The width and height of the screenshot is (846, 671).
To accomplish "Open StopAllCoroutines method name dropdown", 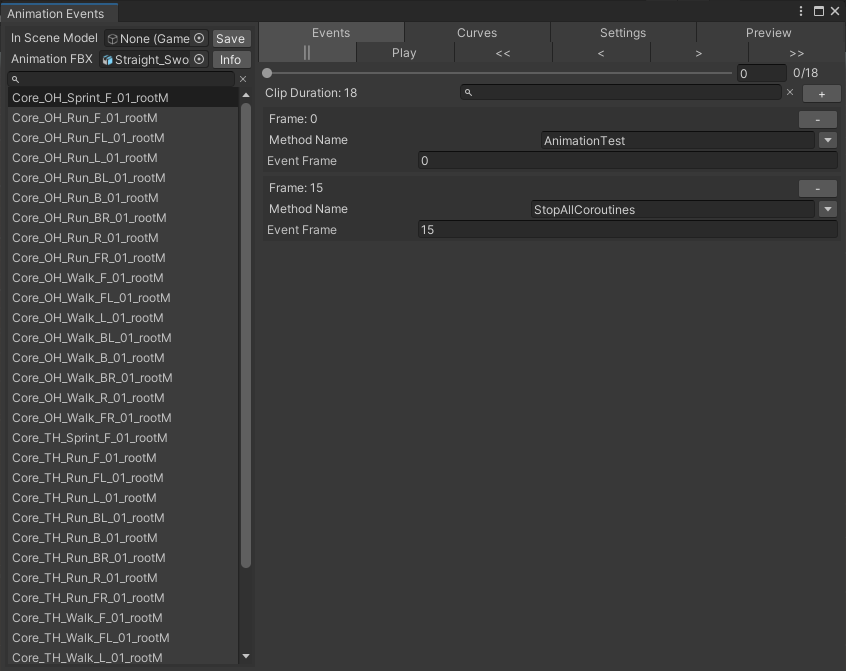I will tap(828, 209).
